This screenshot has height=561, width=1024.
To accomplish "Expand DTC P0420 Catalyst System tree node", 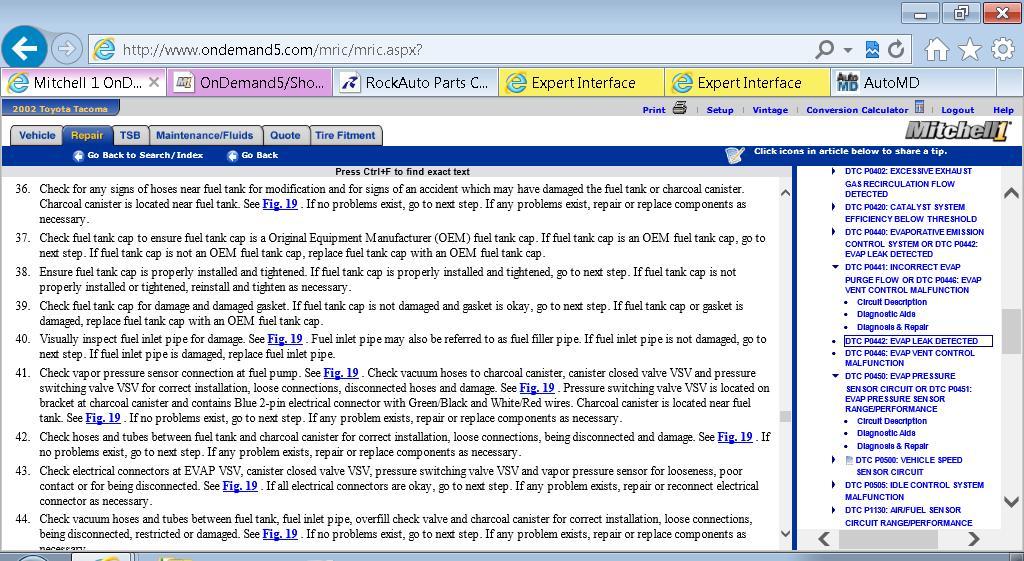I will pos(834,207).
